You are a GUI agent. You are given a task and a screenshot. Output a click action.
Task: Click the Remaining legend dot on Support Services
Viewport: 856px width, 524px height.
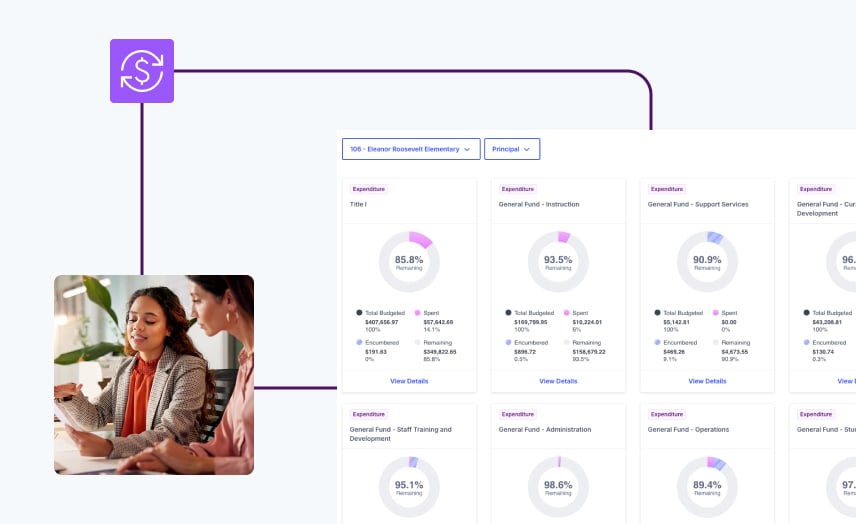tap(716, 342)
